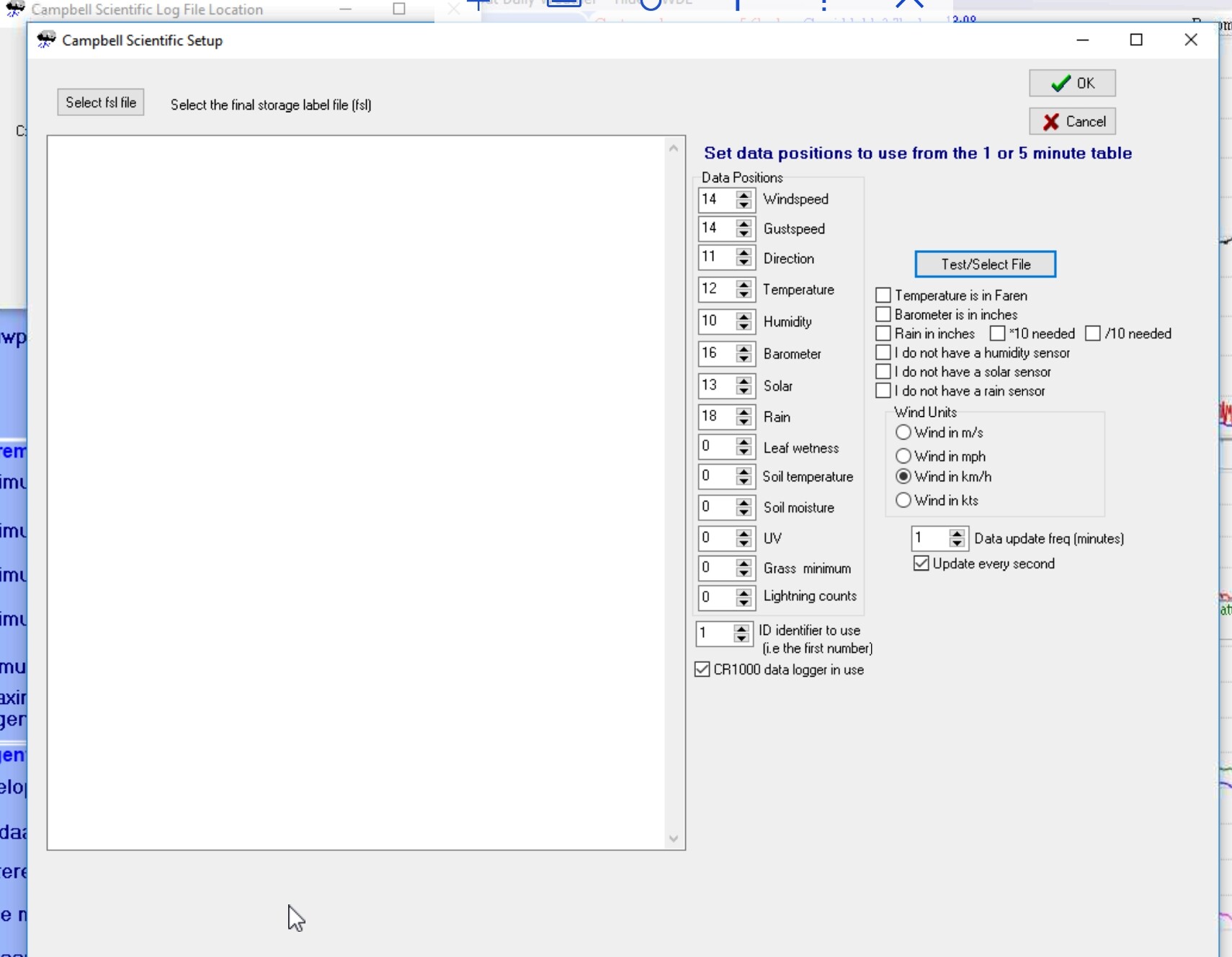Click the Lightning counts stepper arrows
1232x957 pixels.
(x=744, y=597)
